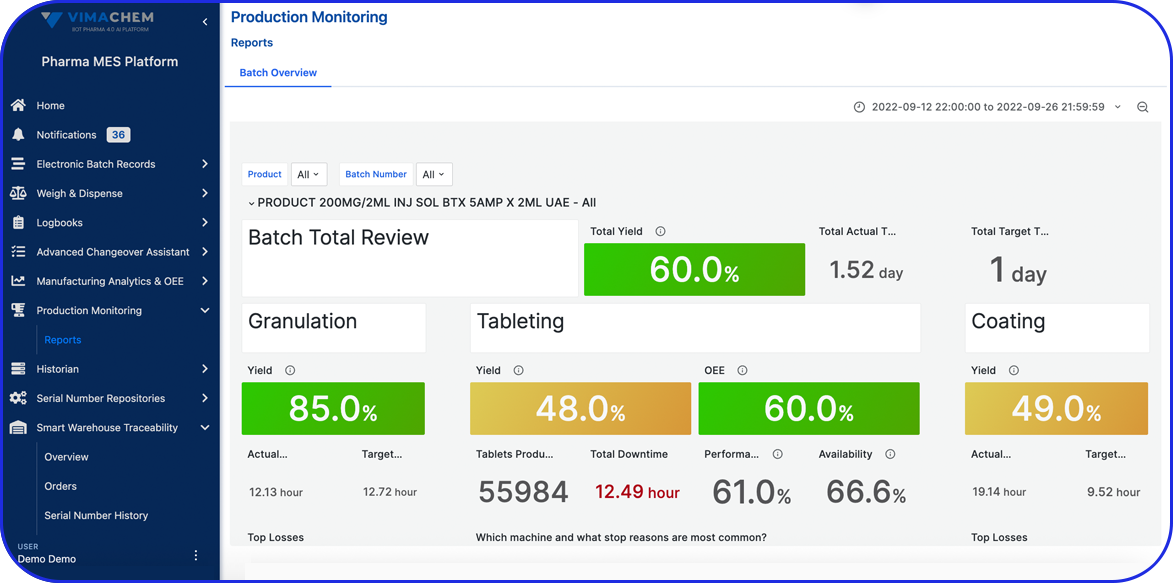Click the green Total Yield 60.0% panel

[694, 270]
